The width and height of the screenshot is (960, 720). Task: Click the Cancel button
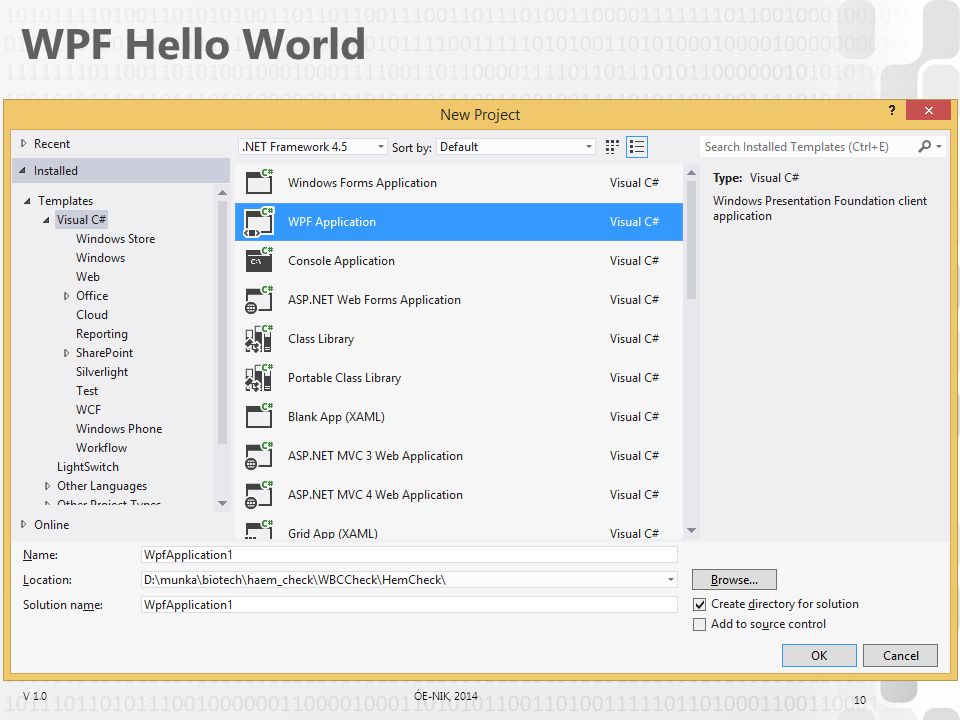[900, 655]
